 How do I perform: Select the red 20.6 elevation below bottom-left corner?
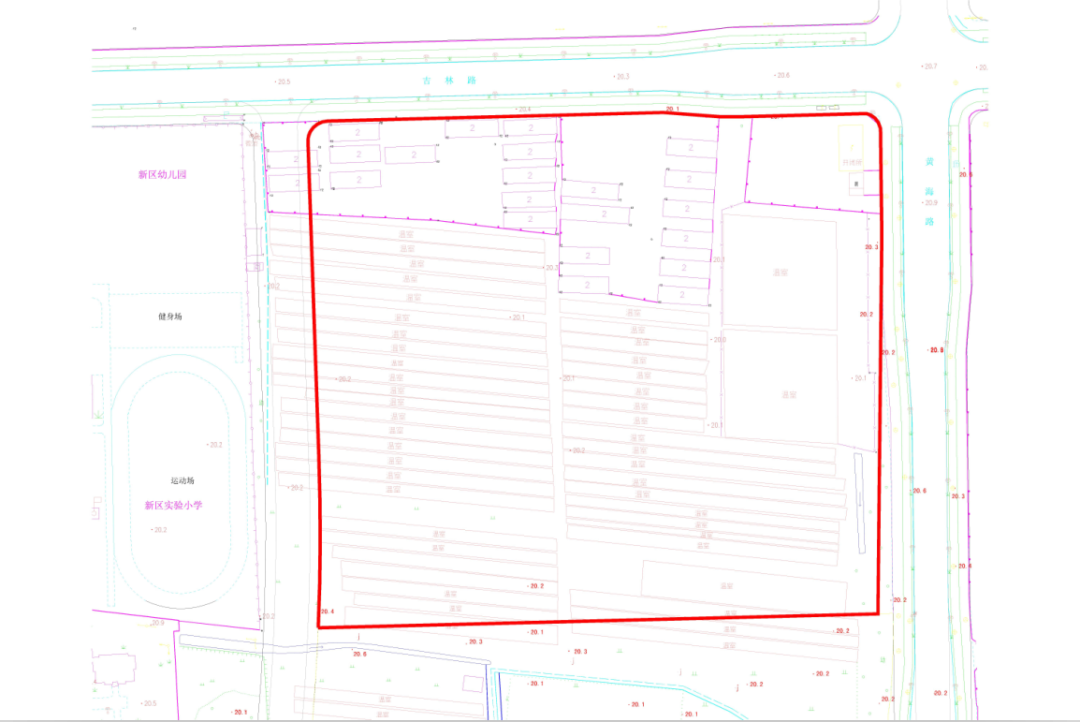(x=359, y=654)
